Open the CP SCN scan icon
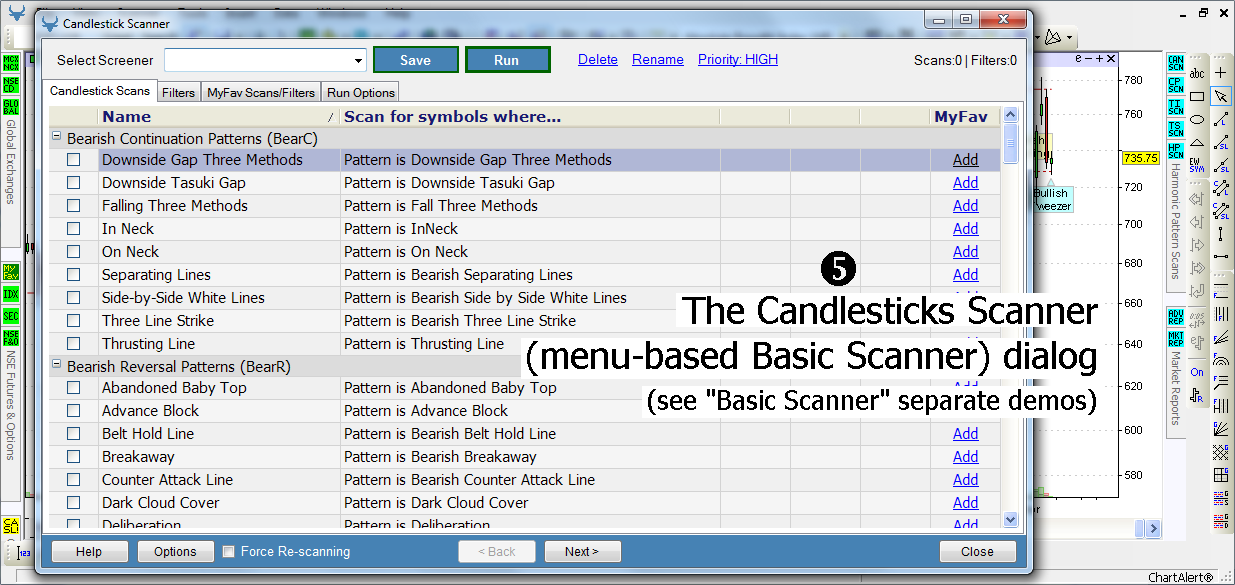Viewport: 1235px width, 585px height. point(1175,85)
